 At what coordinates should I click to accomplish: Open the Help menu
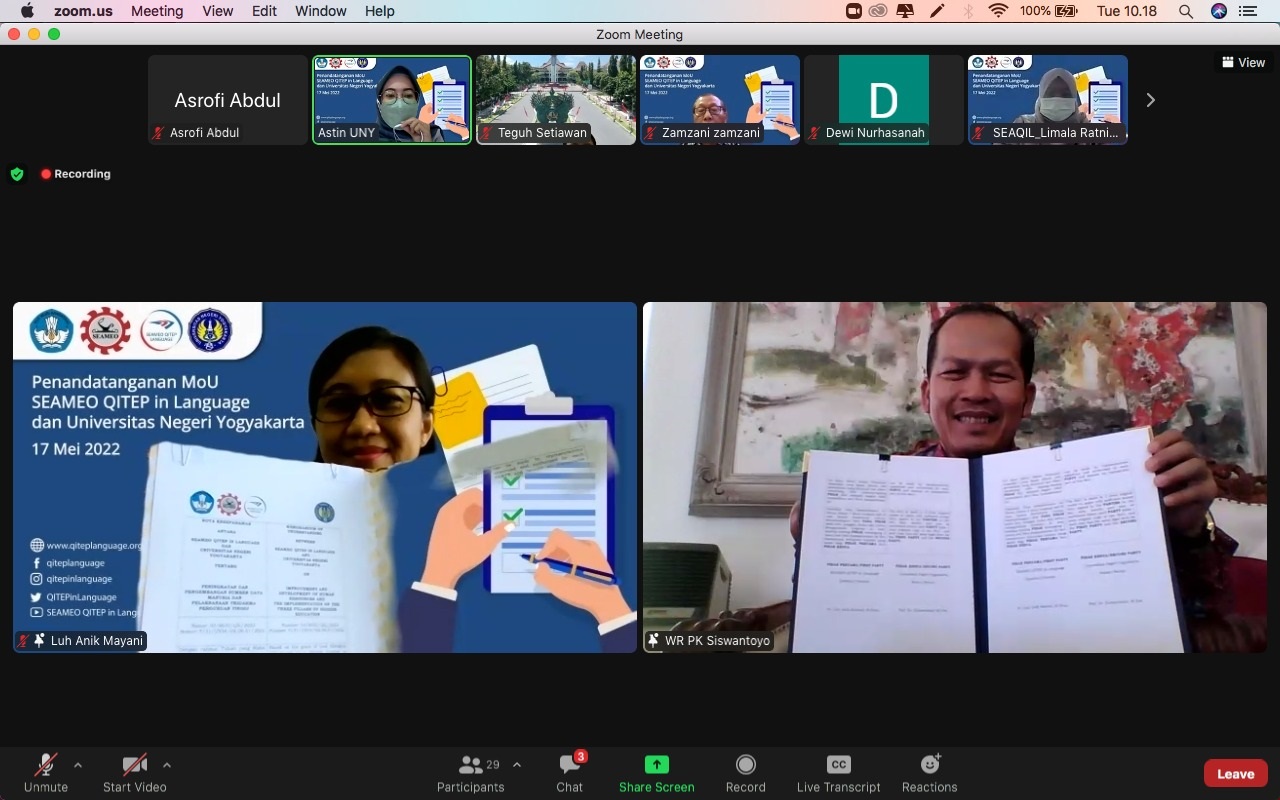[x=380, y=11]
